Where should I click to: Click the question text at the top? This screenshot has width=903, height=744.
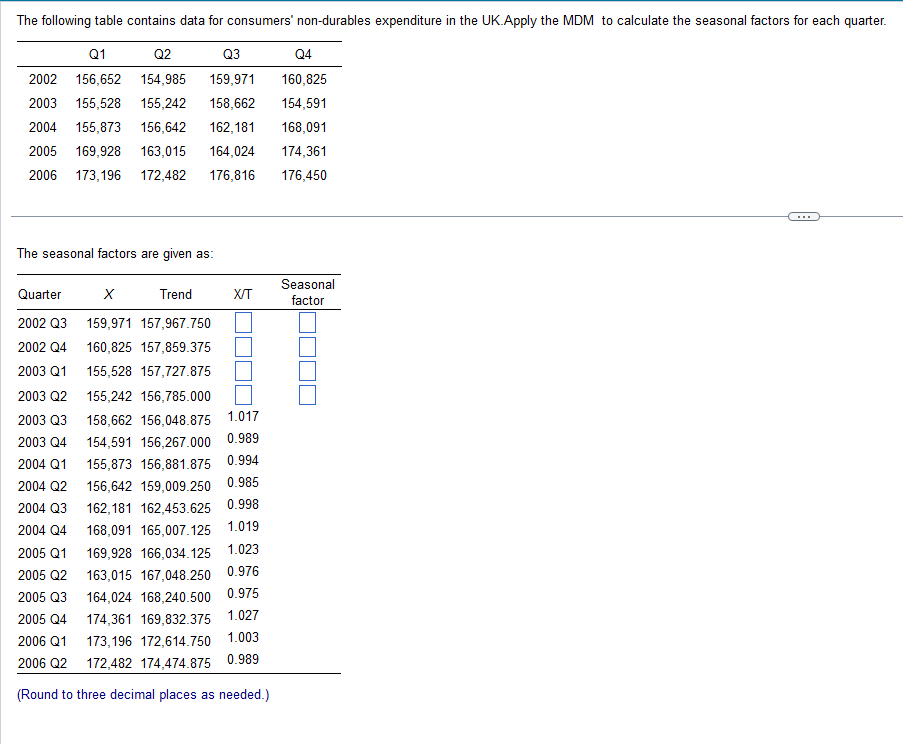point(450,20)
